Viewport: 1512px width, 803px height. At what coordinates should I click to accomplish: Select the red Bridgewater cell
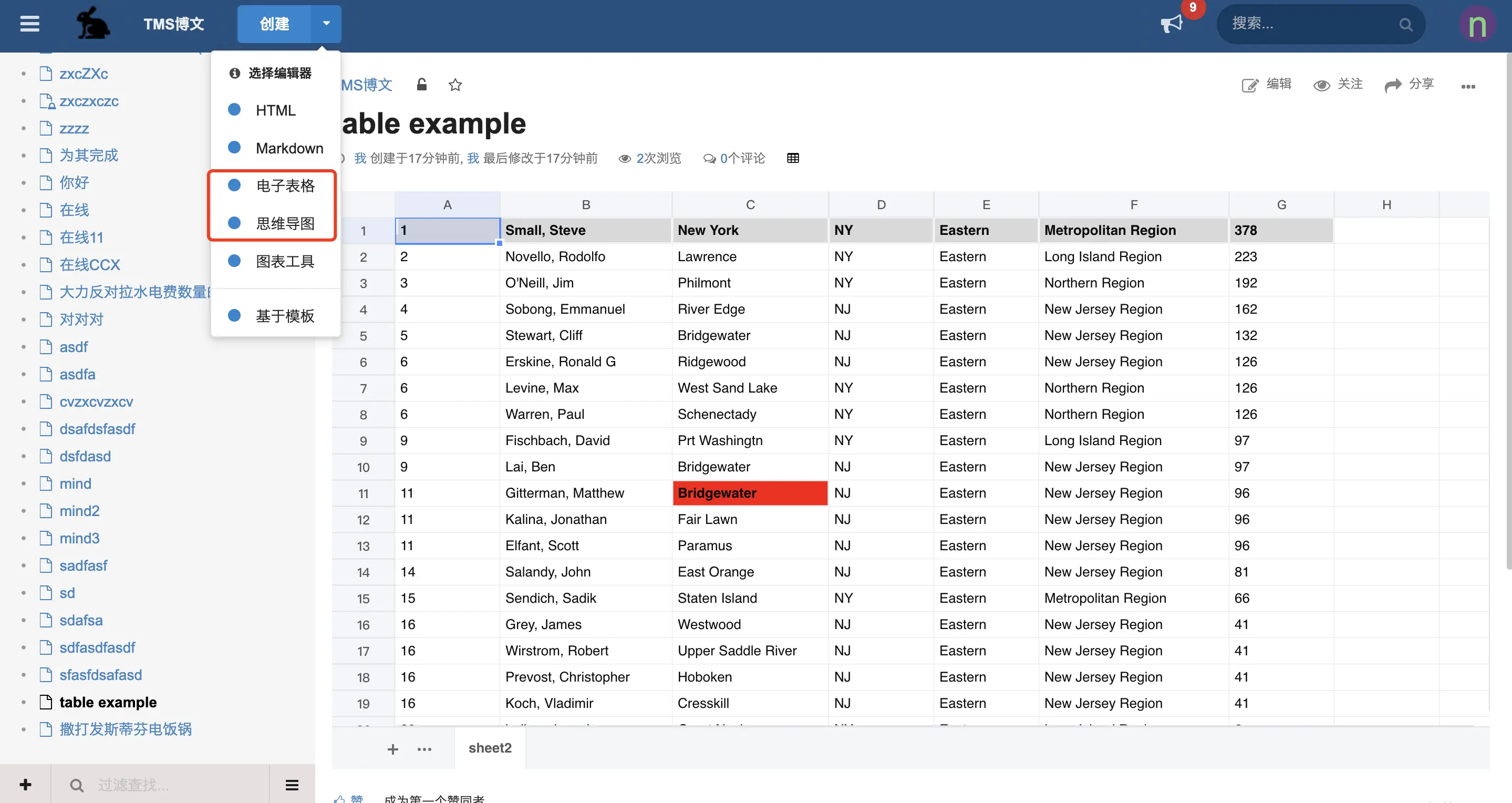pyautogui.click(x=750, y=493)
